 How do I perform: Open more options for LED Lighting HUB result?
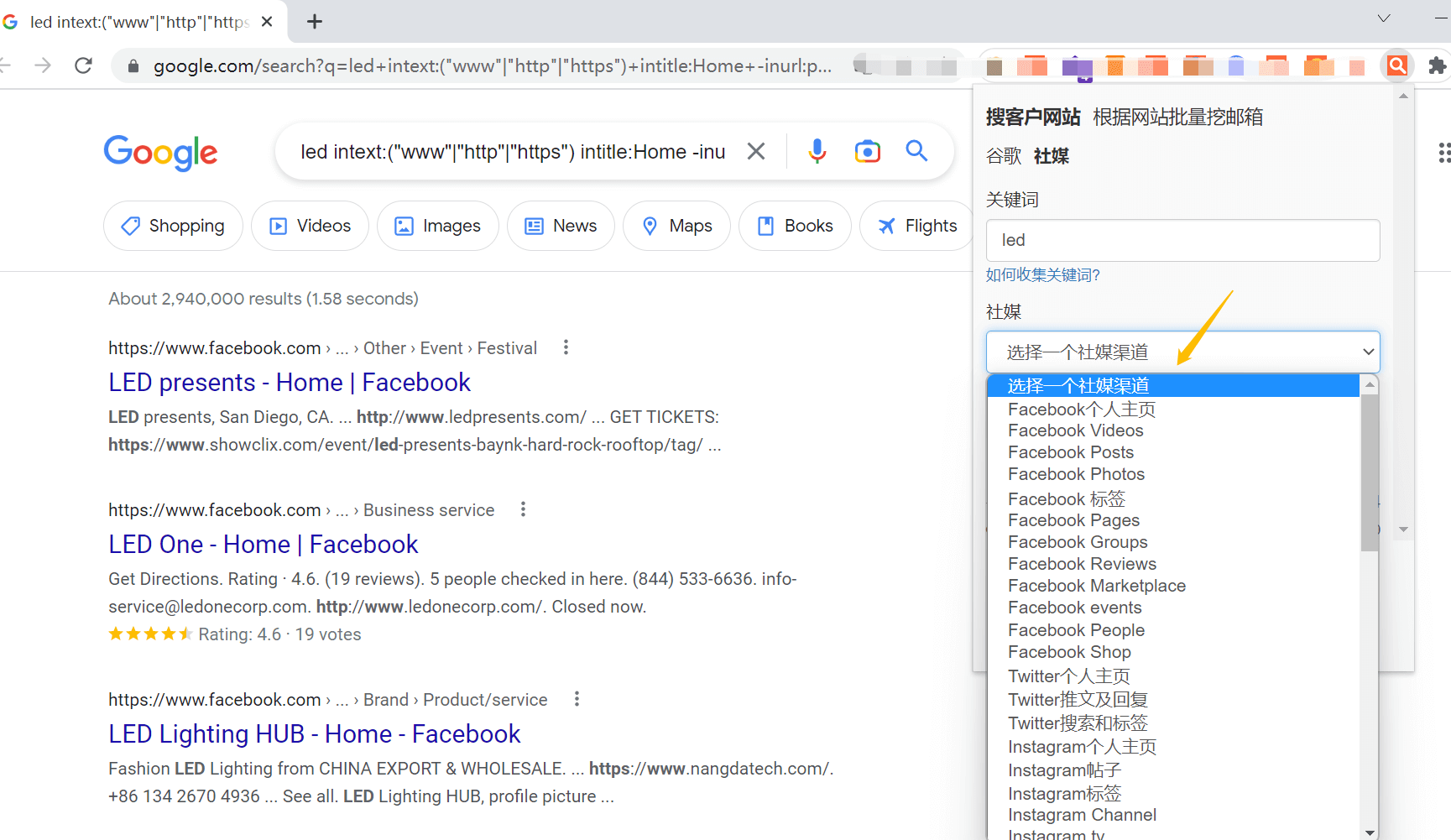coord(577,699)
